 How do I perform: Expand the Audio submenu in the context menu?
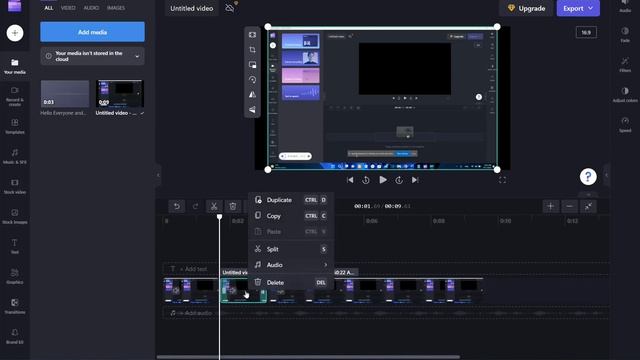tap(291, 265)
